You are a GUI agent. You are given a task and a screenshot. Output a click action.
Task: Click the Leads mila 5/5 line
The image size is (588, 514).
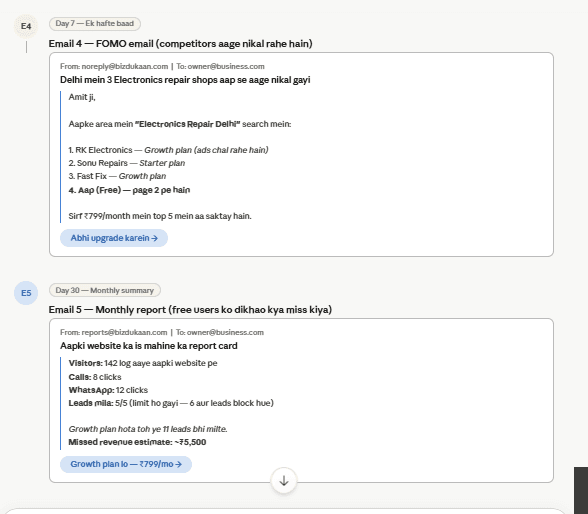click(x=171, y=403)
